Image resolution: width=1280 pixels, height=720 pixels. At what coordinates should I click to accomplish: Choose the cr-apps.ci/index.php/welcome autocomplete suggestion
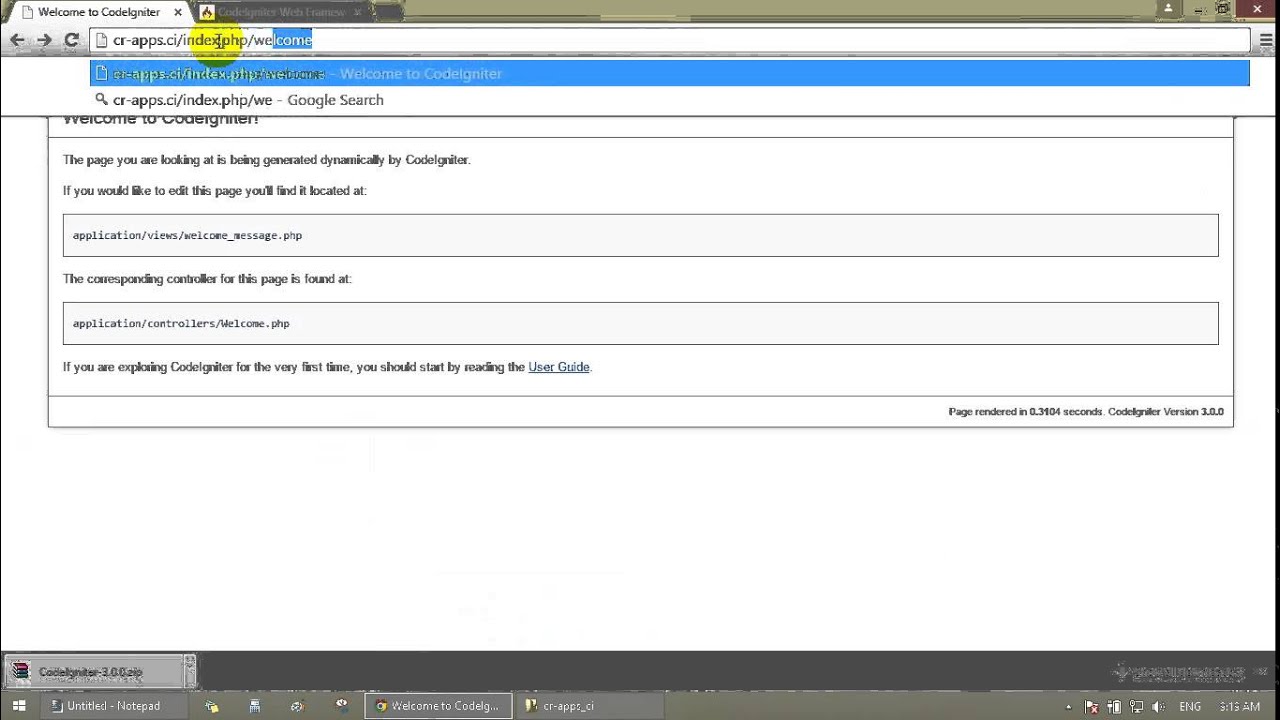pos(670,73)
